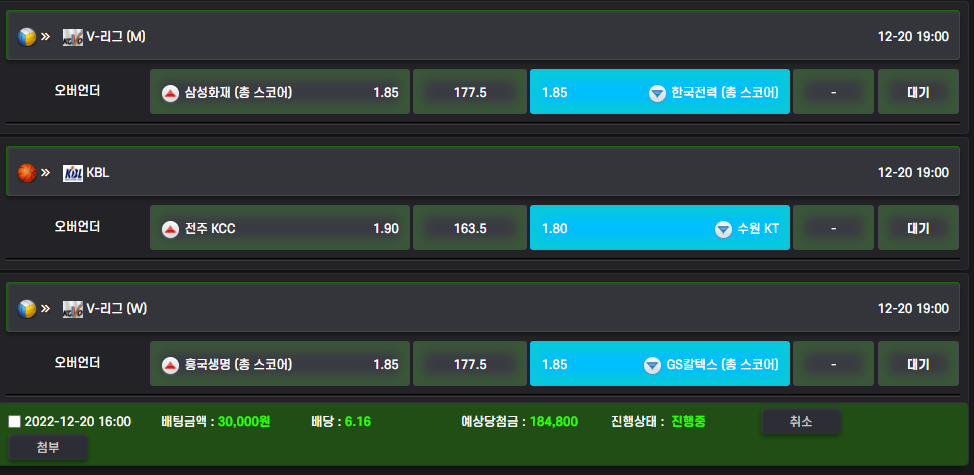Select the GS칼텍스 (총 스코어) under bet
974x475 pixels.
[660, 363]
